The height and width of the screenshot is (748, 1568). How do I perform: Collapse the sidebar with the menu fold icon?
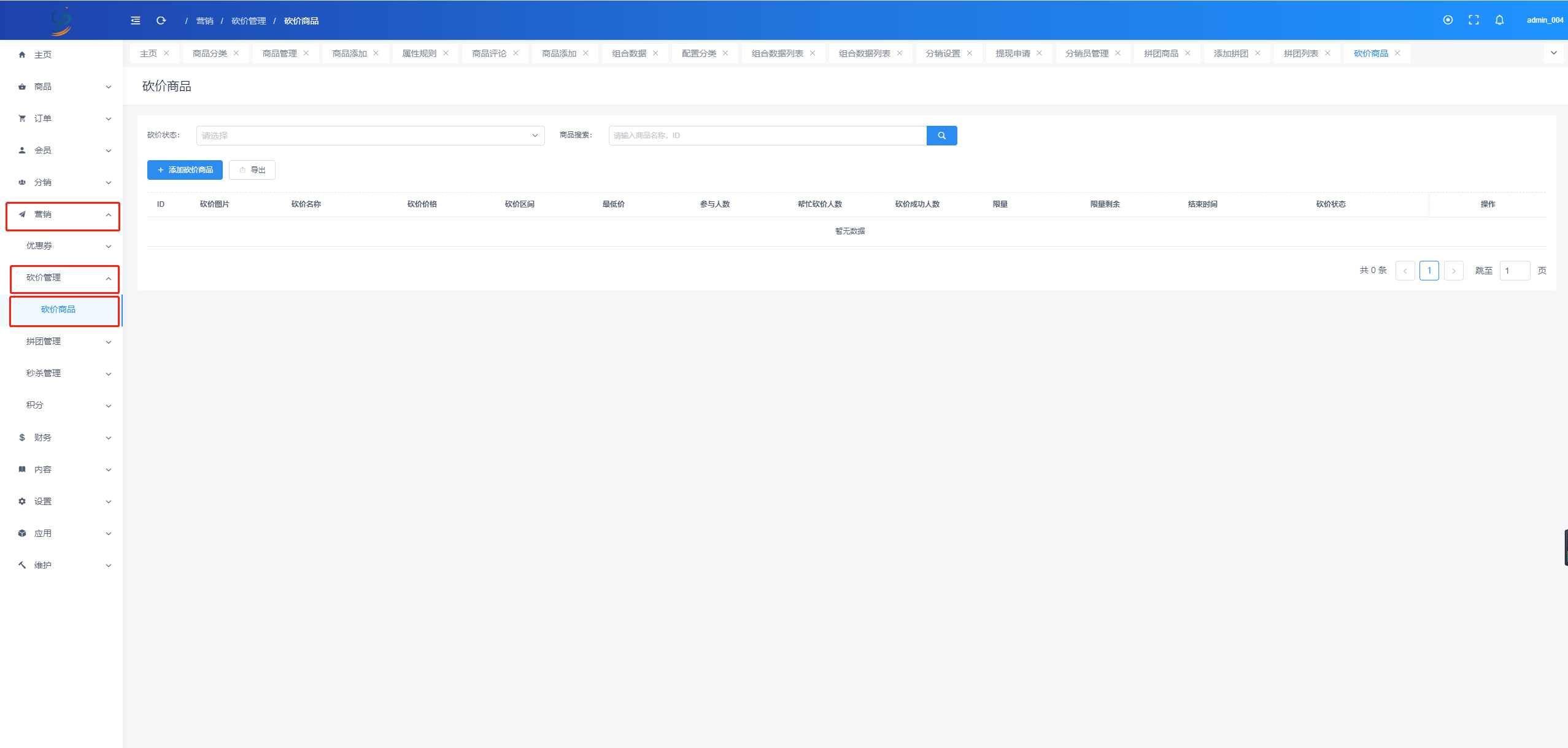[136, 21]
